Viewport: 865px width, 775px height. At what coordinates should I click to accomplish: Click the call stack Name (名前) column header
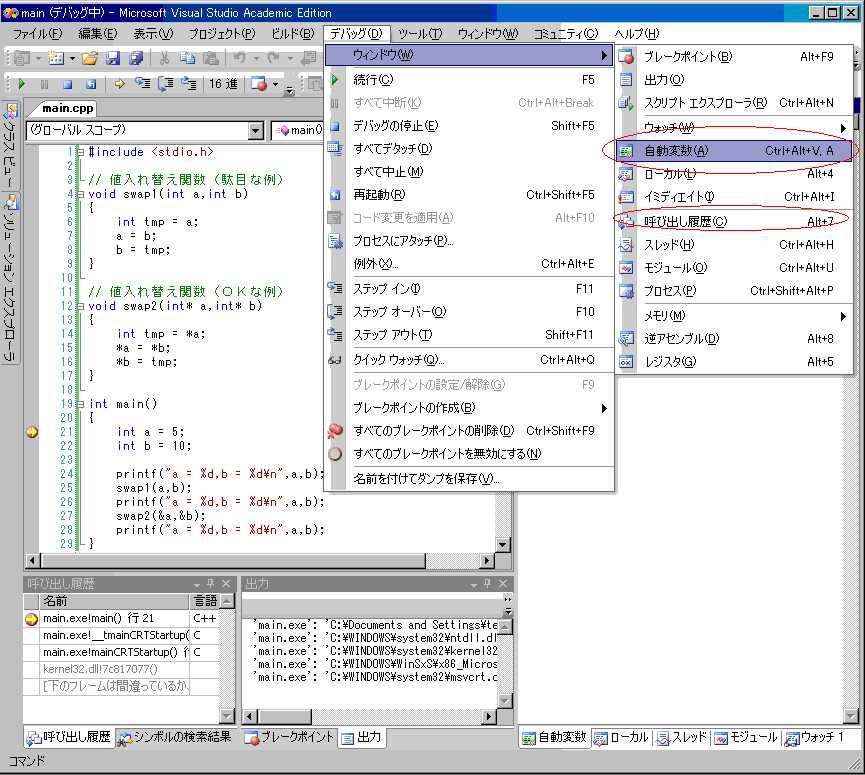point(114,601)
